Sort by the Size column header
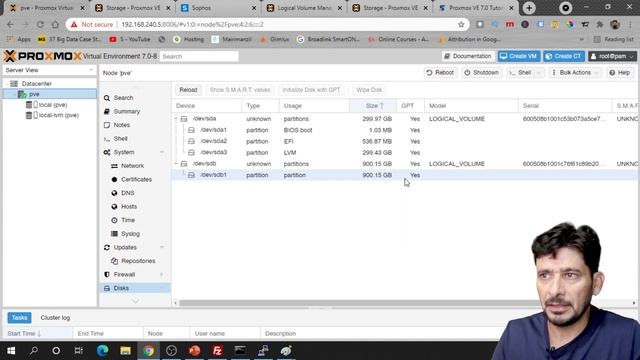The width and height of the screenshot is (640, 360). pos(373,106)
